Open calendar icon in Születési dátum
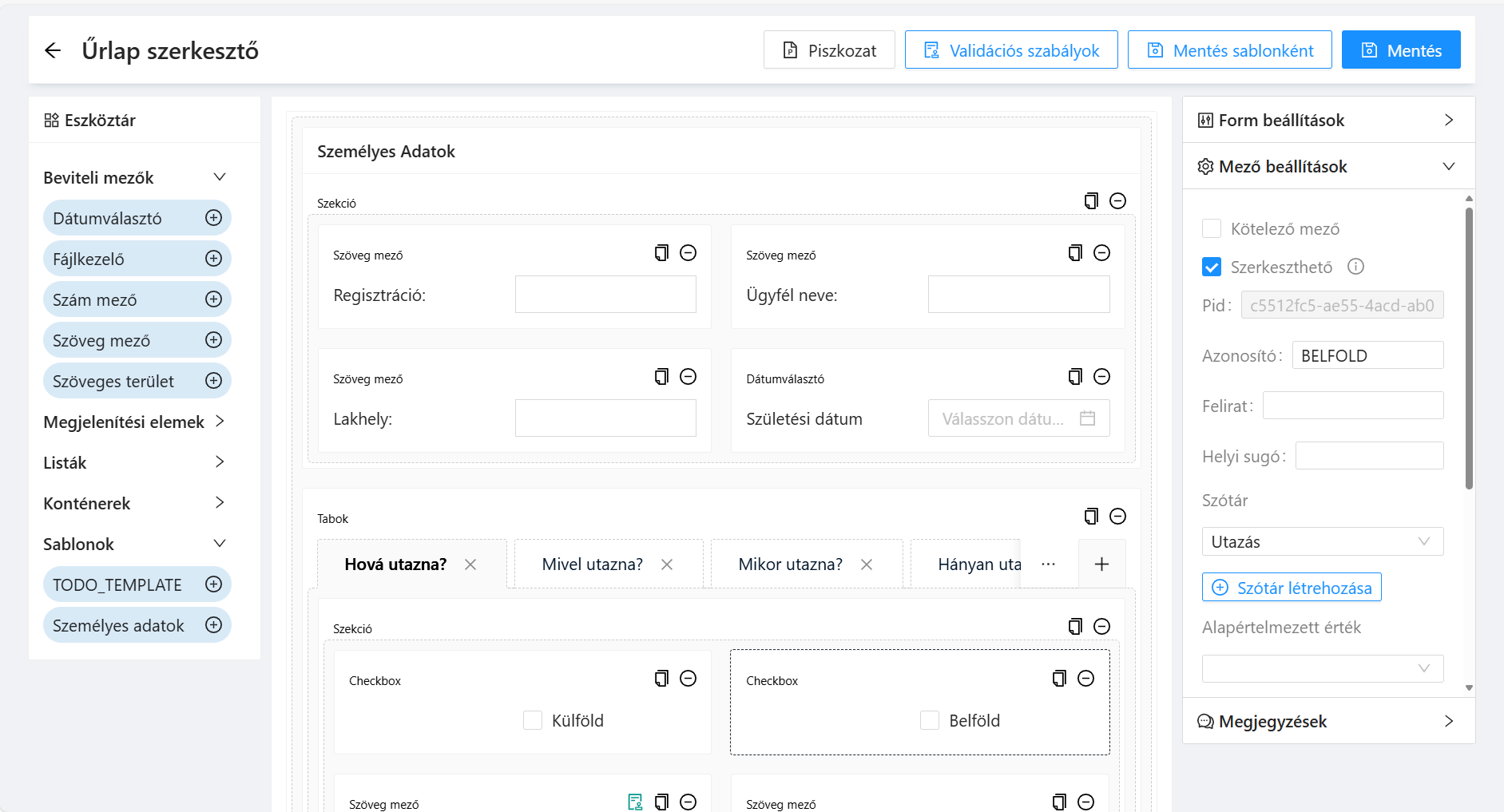Viewport: 1504px width, 812px height. 1087,418
